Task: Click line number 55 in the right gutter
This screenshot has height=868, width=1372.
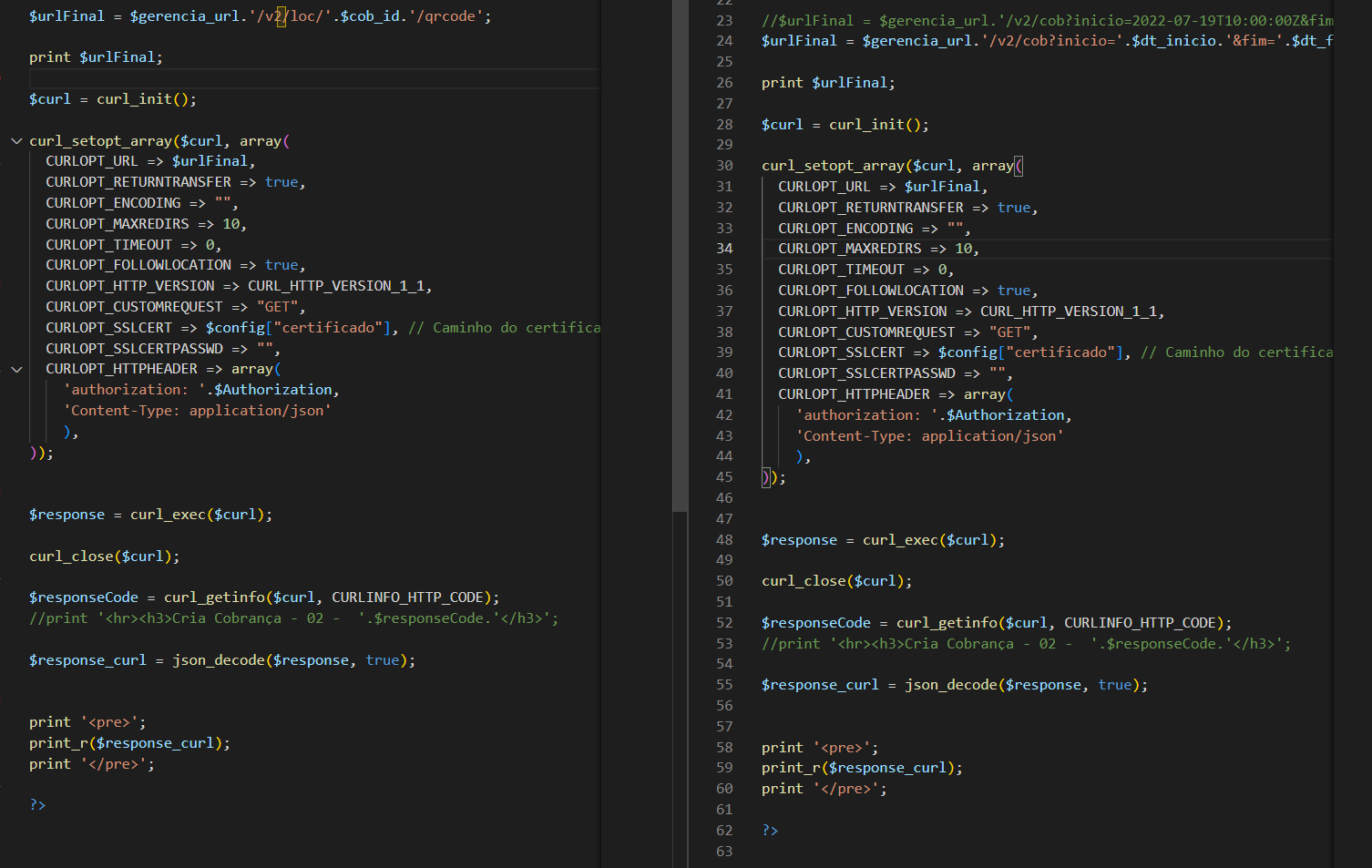Action: [724, 685]
